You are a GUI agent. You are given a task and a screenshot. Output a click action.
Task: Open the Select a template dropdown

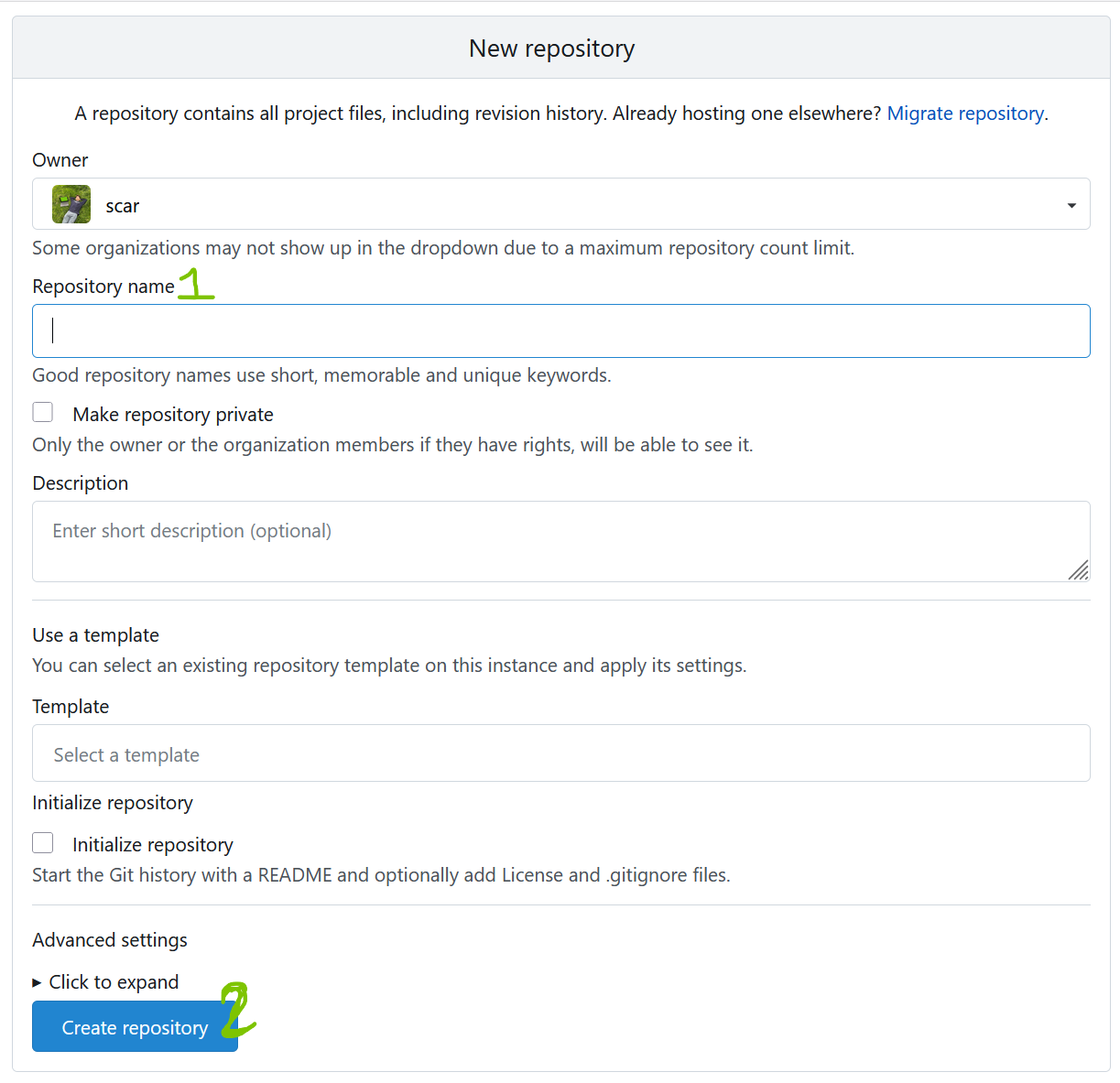pos(560,753)
